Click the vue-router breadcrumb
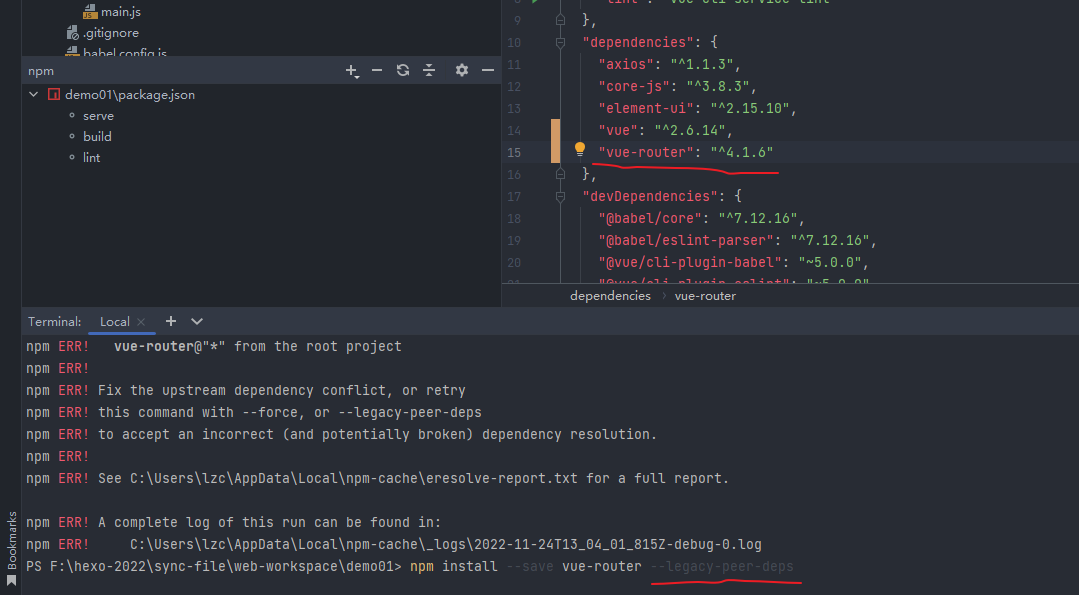1079x595 pixels. [x=705, y=296]
